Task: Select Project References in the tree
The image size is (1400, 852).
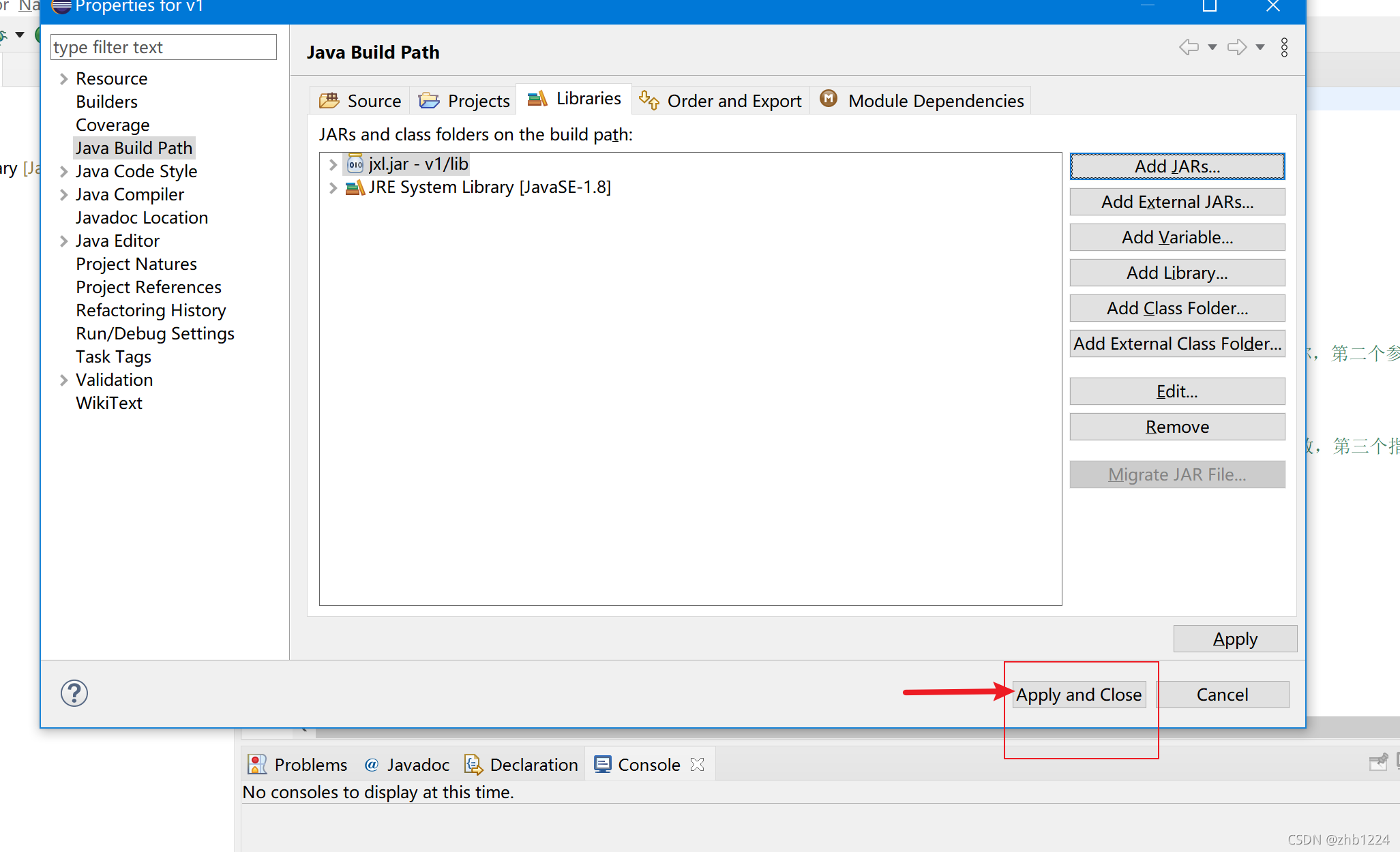Action: tap(149, 287)
